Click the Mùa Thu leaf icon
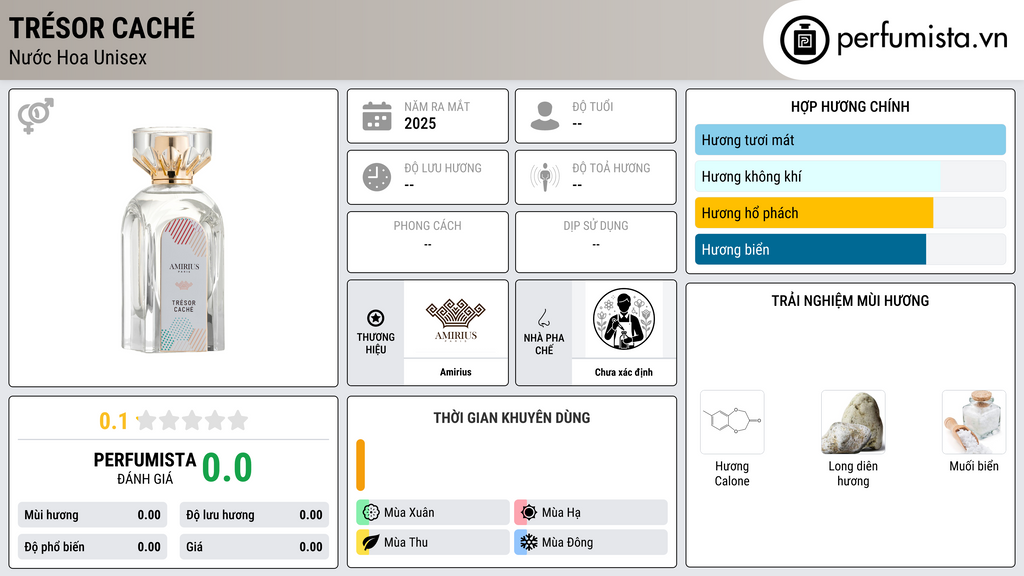Screen dimensions: 1024x576 (x=371, y=542)
